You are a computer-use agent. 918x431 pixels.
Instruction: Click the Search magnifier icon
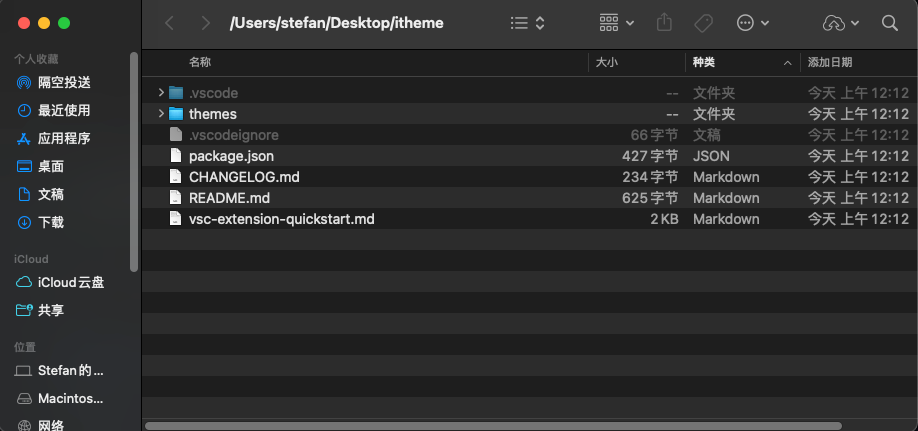(889, 23)
